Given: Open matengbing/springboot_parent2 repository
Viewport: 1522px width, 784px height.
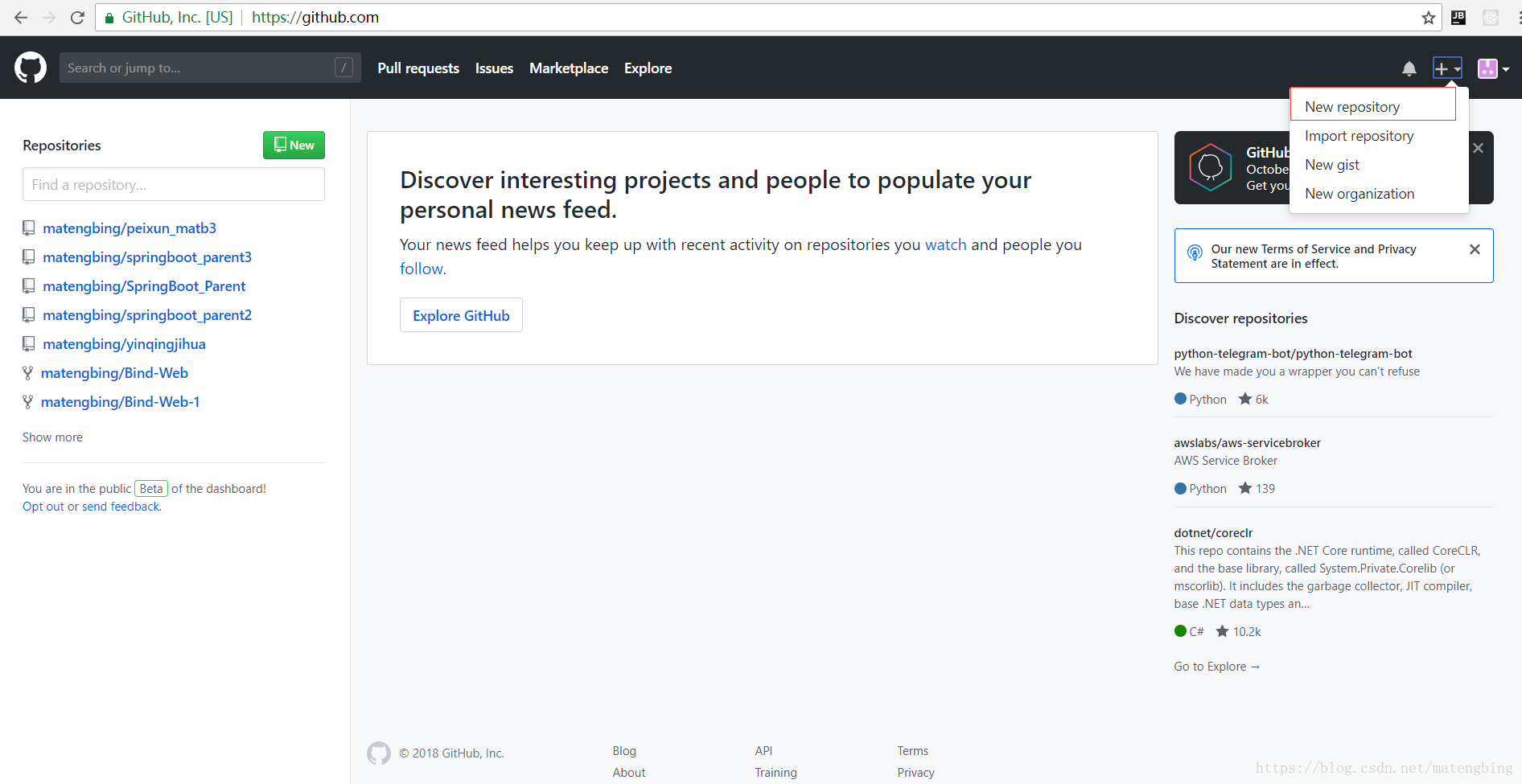Looking at the screenshot, I should tap(147, 315).
